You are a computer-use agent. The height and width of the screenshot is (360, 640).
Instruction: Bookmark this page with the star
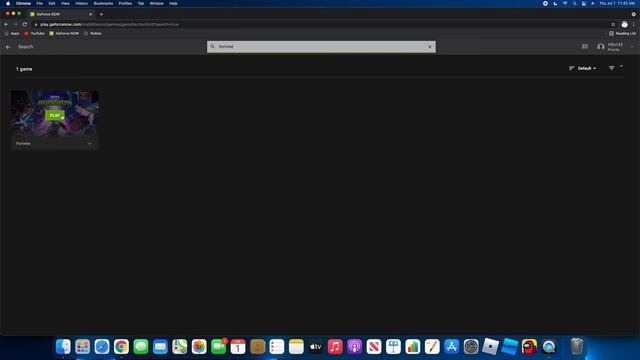(613, 24)
